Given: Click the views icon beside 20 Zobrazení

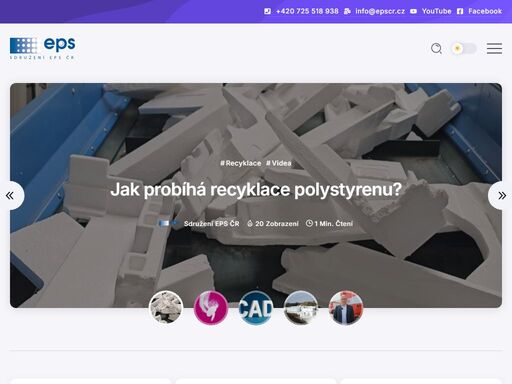Looking at the screenshot, I should tap(250, 223).
